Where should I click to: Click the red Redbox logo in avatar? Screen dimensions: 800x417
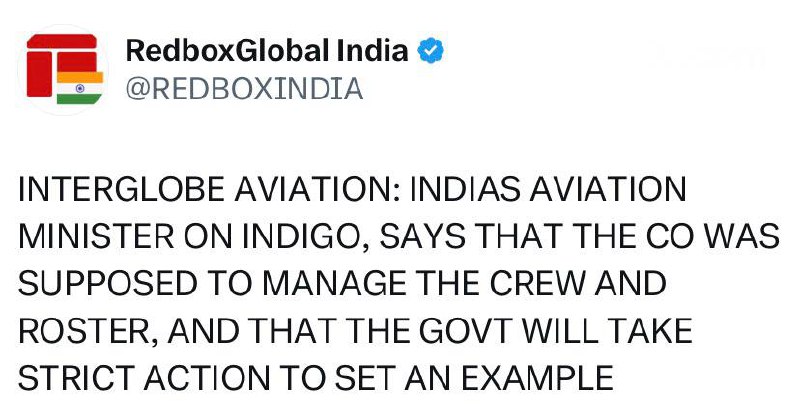pyautogui.click(x=55, y=60)
